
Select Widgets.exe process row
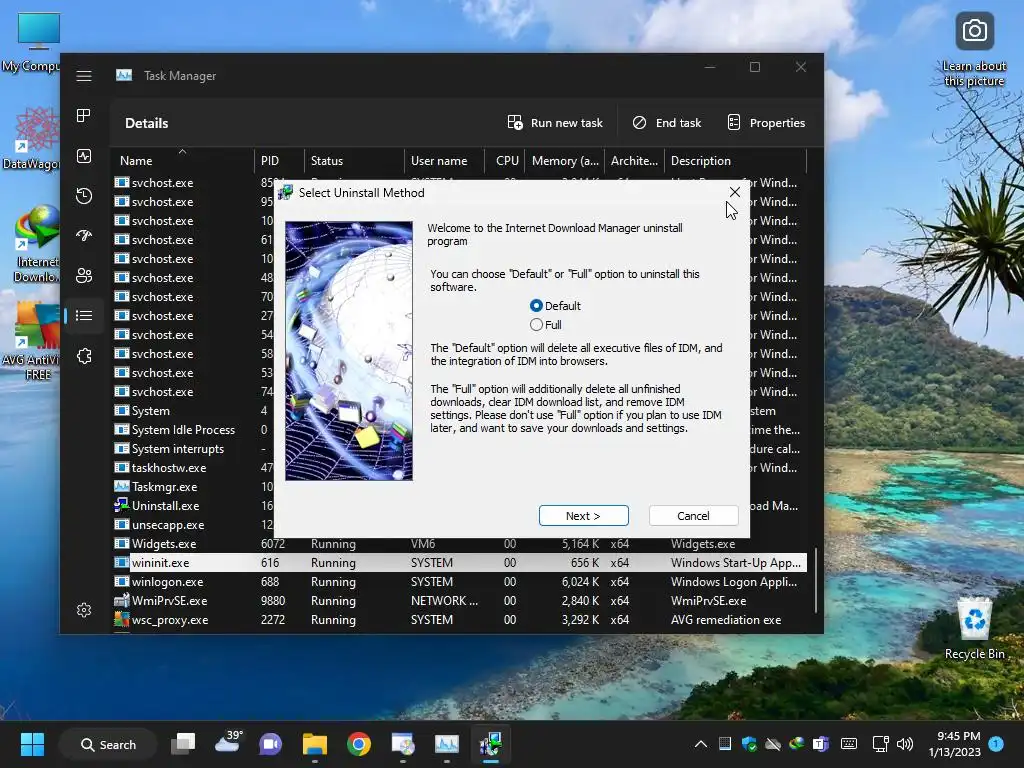coord(460,544)
